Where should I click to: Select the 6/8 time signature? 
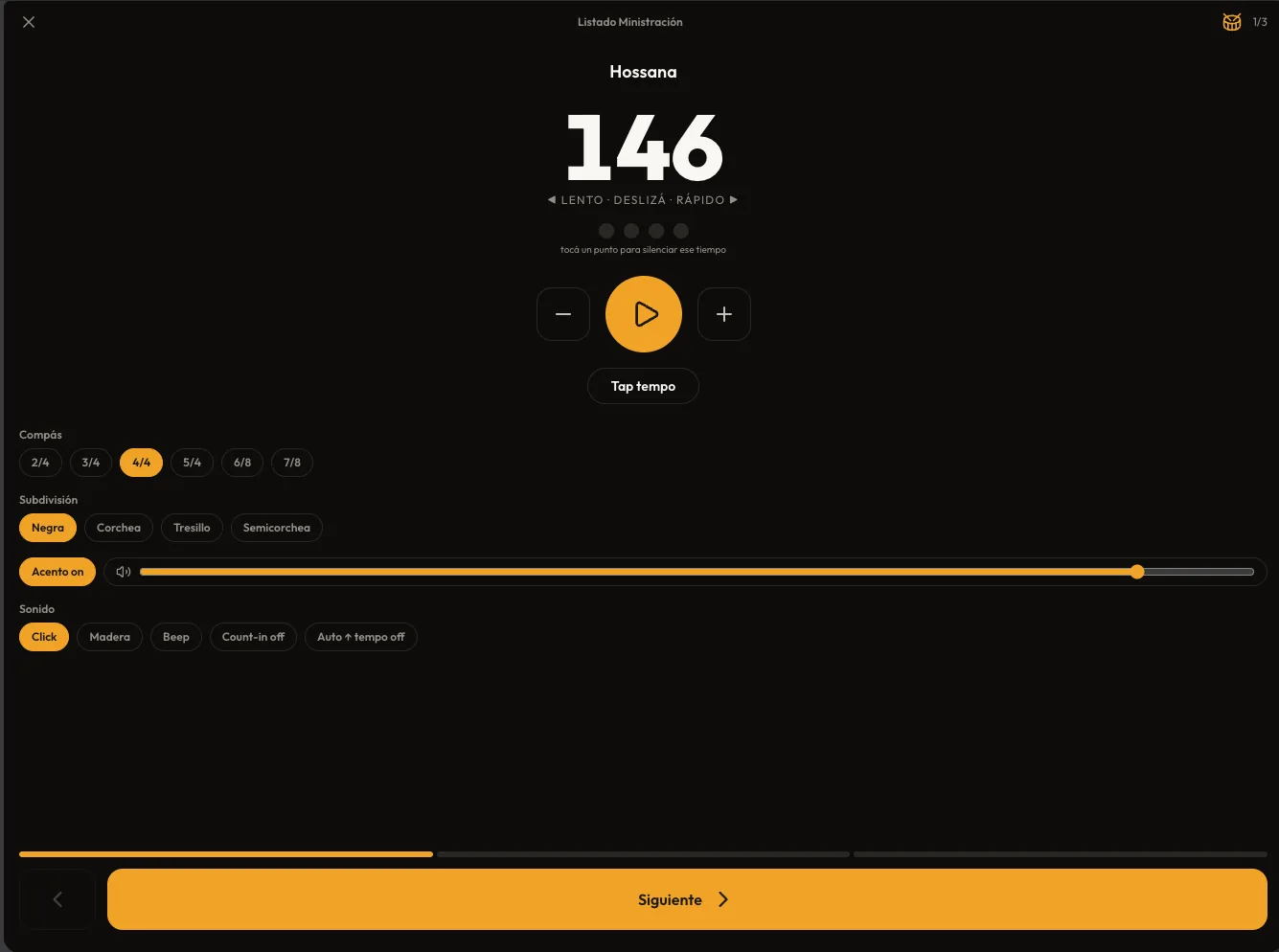242,463
